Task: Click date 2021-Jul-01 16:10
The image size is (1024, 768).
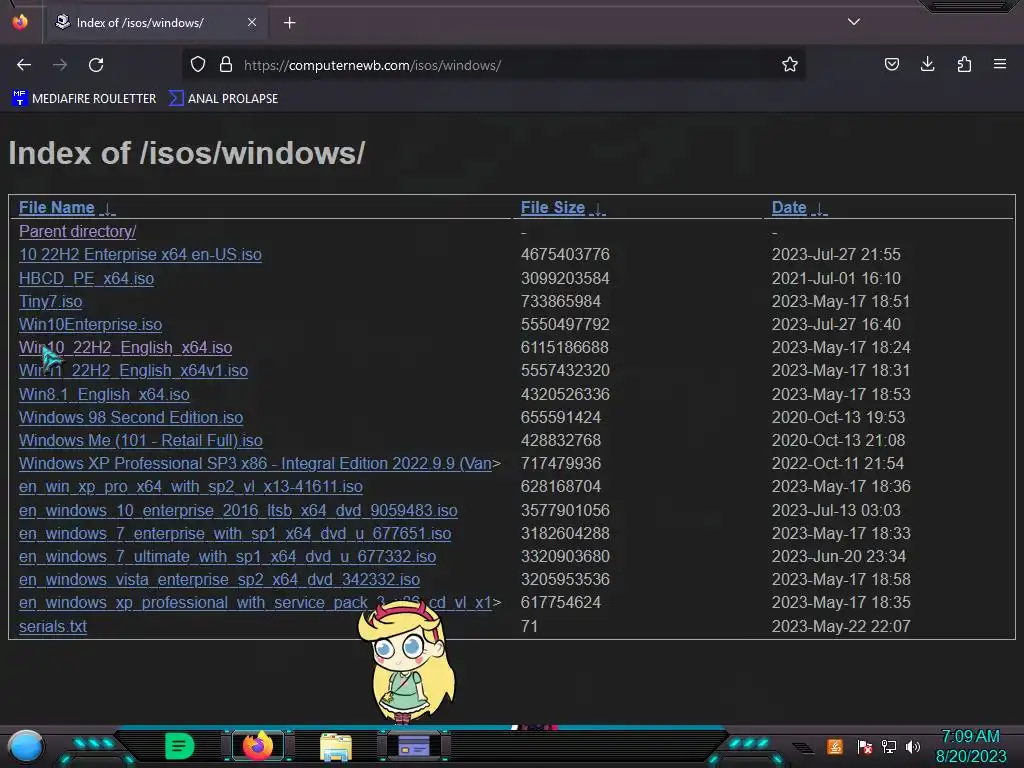Action: click(x=836, y=278)
